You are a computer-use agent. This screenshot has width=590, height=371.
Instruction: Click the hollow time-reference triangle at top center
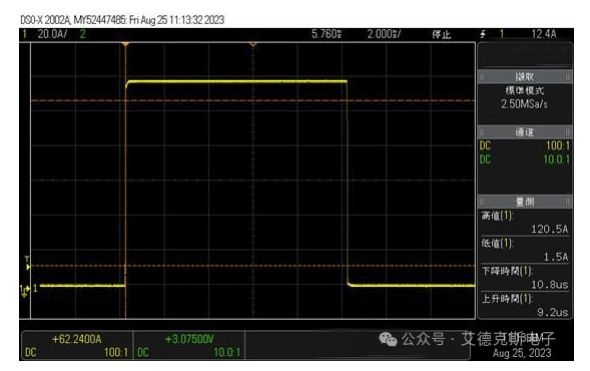point(253,44)
